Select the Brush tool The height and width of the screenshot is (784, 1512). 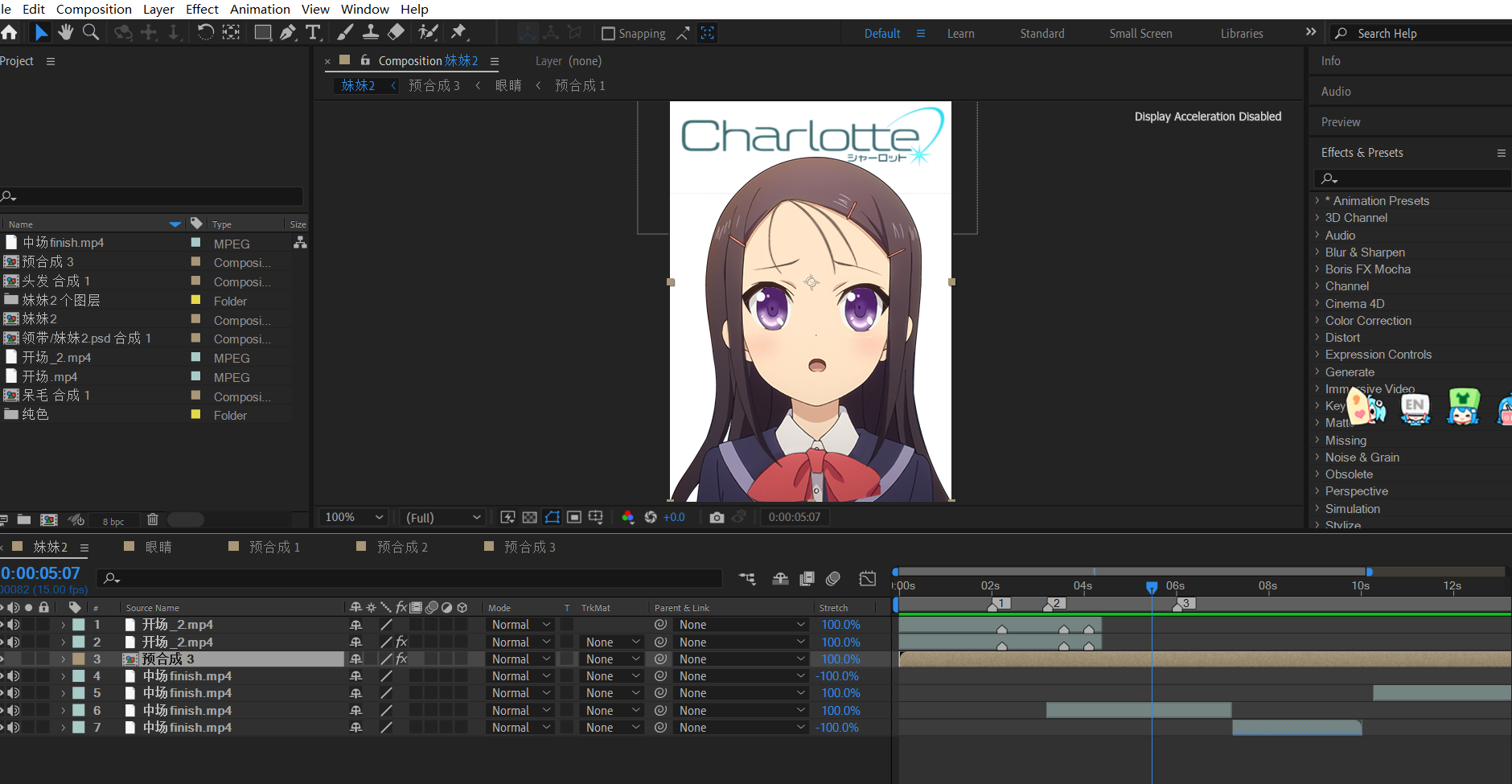[345, 32]
